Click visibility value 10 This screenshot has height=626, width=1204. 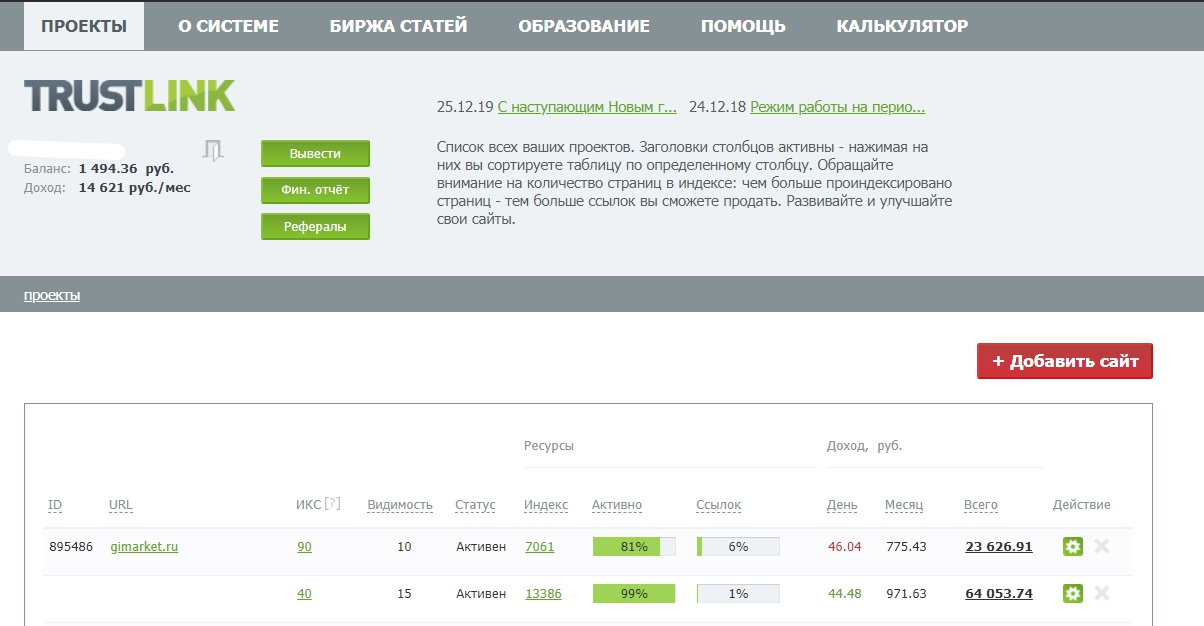pyautogui.click(x=404, y=546)
